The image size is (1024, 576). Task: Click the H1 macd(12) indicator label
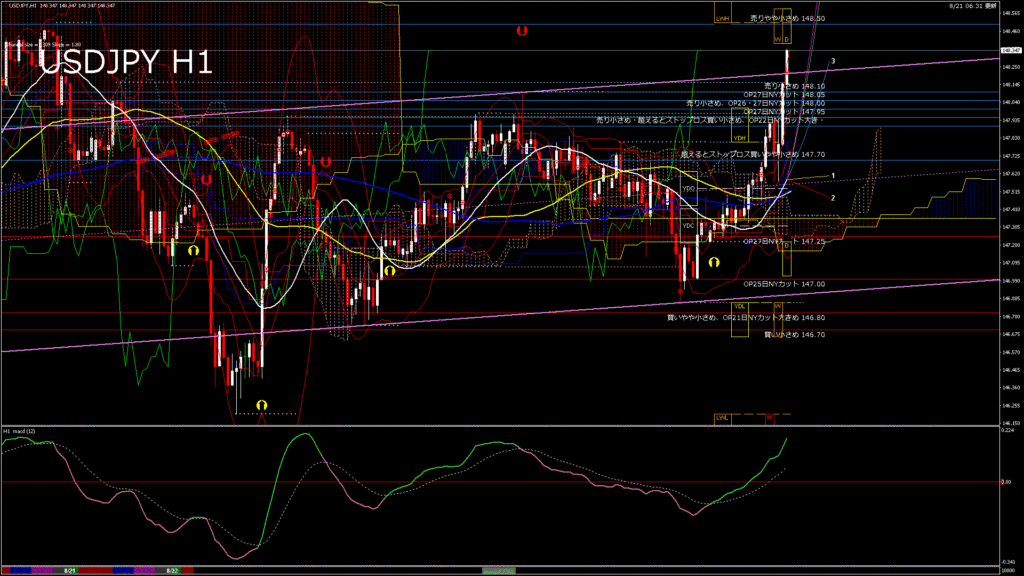coord(20,431)
